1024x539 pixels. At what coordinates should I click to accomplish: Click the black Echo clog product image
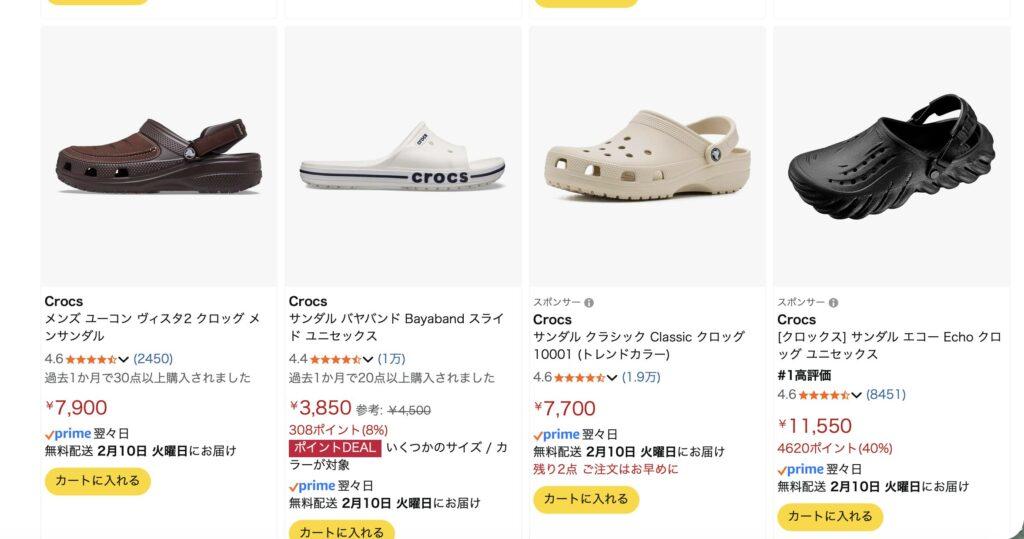(x=891, y=156)
